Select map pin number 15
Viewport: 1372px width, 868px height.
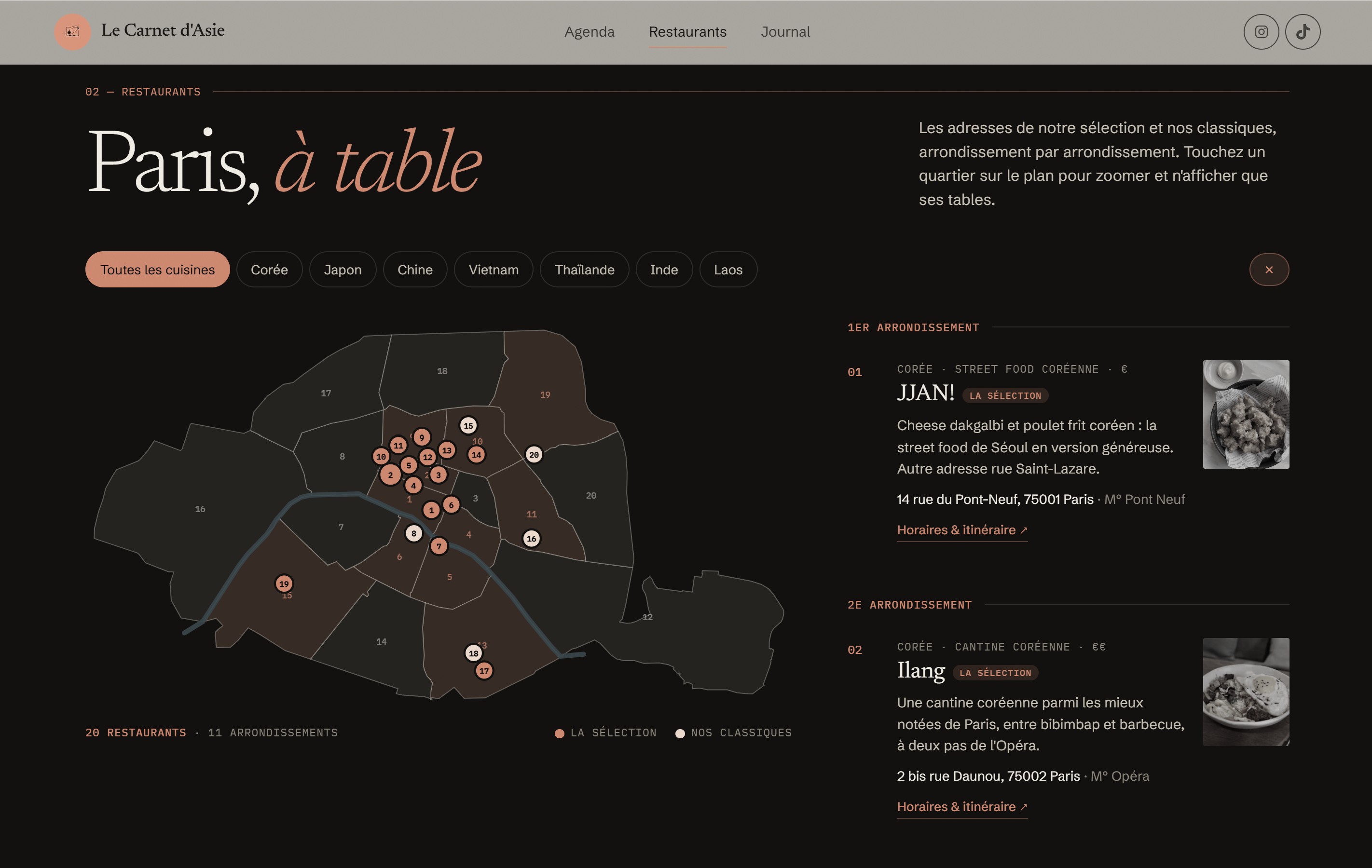click(x=468, y=425)
